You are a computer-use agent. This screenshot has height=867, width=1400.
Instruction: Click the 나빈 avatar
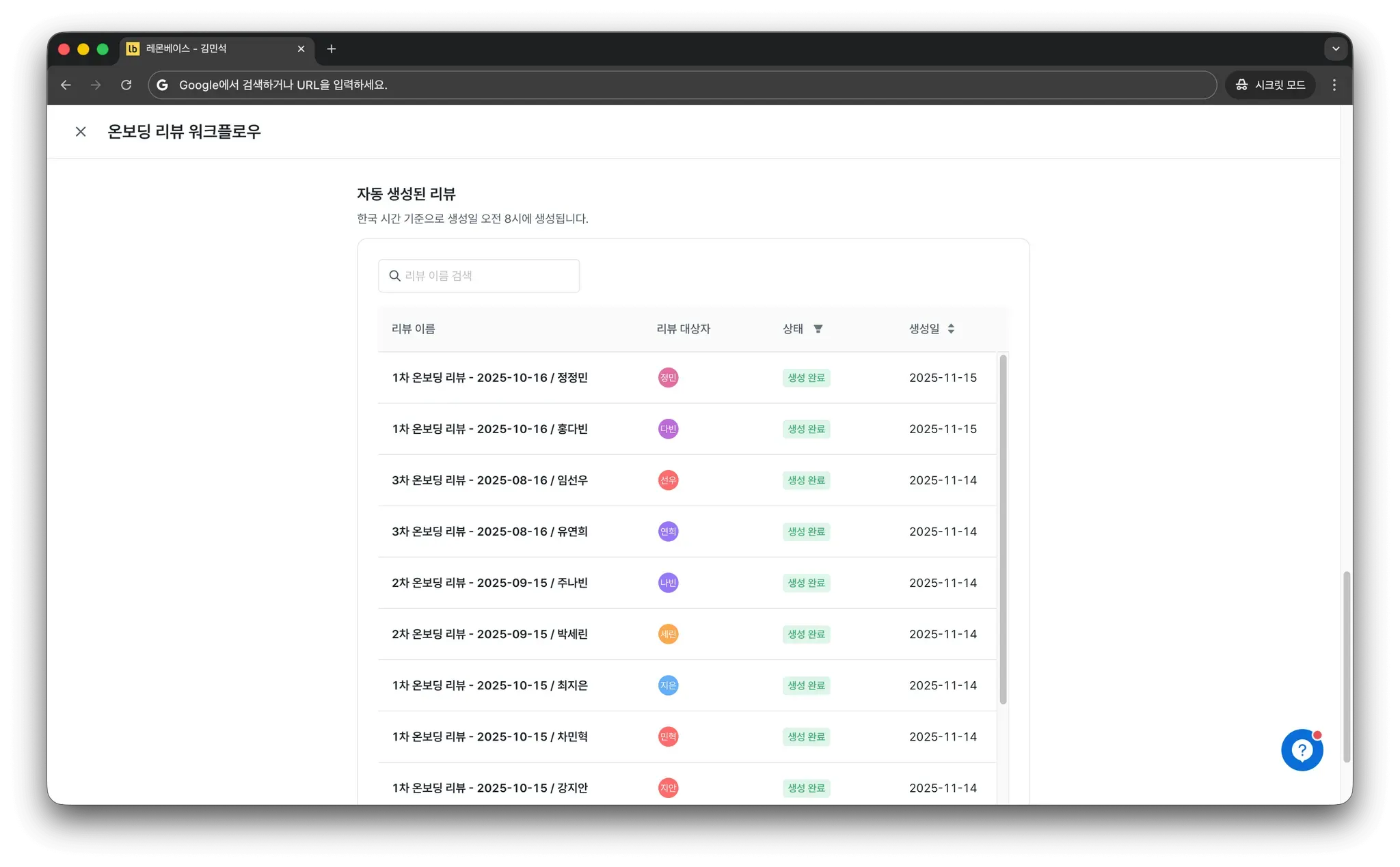click(x=668, y=583)
